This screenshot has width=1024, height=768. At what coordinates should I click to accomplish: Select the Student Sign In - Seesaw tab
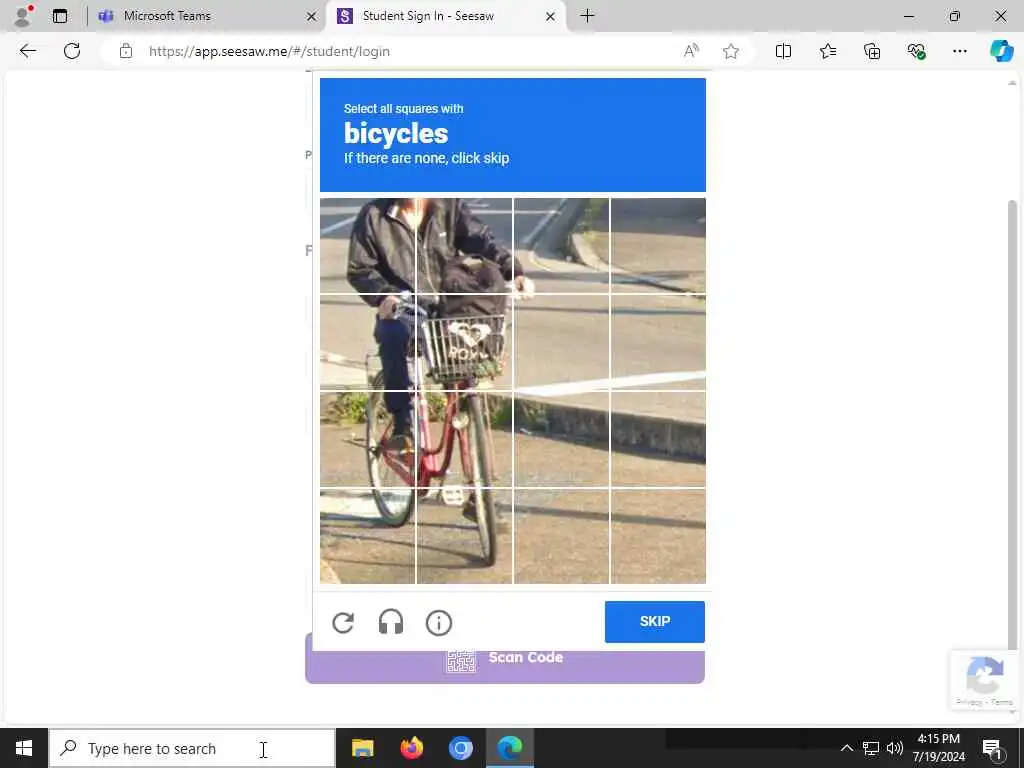(x=446, y=16)
